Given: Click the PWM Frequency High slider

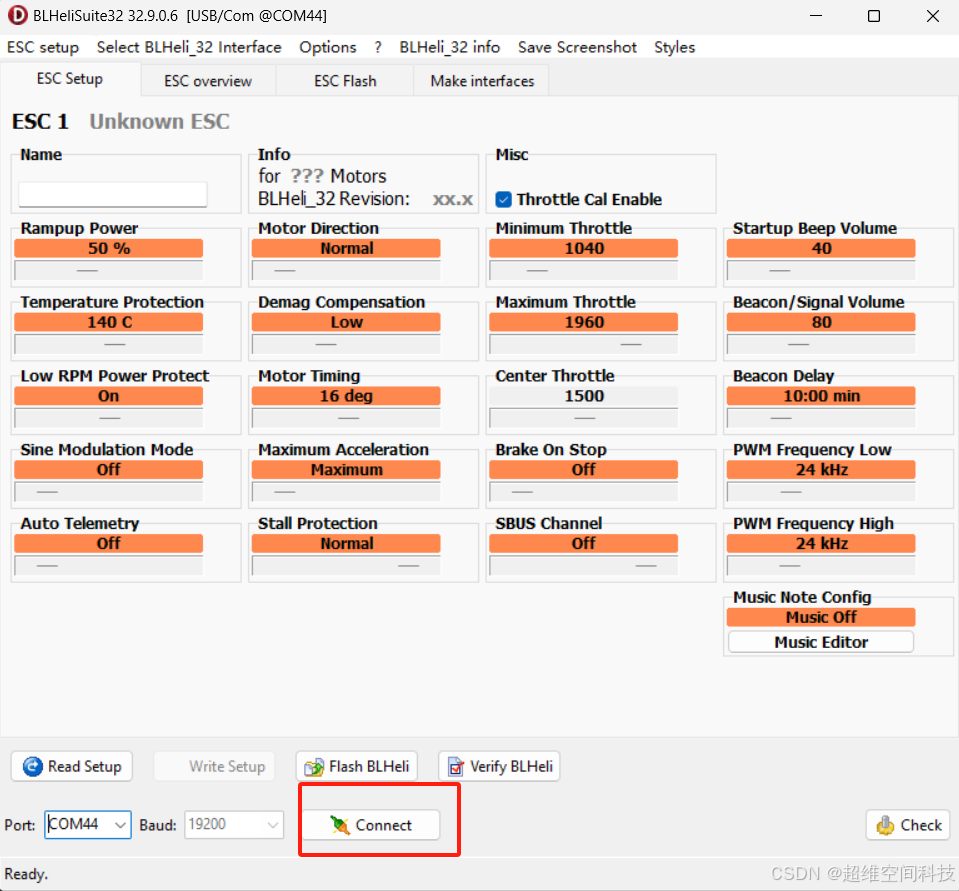Looking at the screenshot, I should (x=821, y=566).
